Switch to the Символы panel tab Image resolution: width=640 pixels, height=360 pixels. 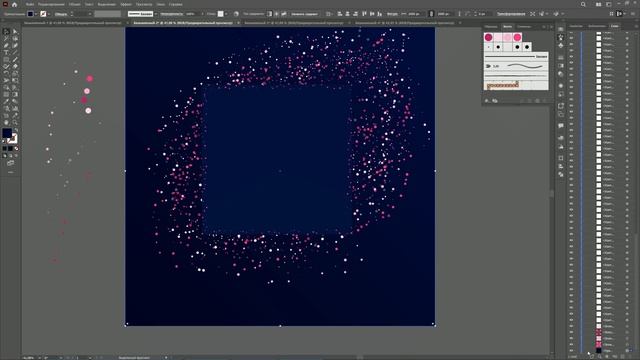point(524,27)
